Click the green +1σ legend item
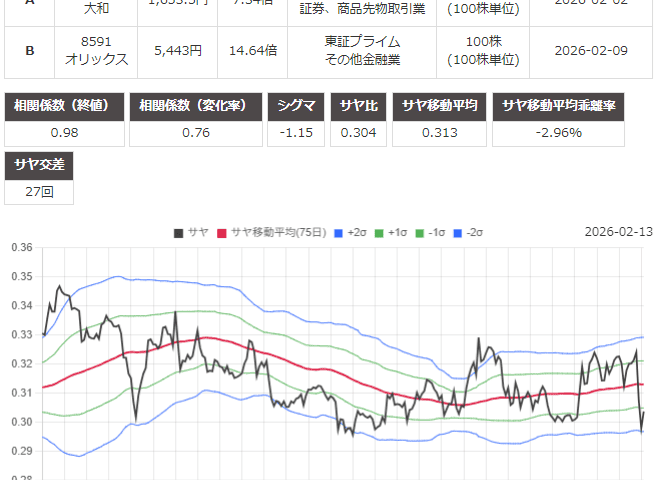659x480 pixels. [395, 233]
